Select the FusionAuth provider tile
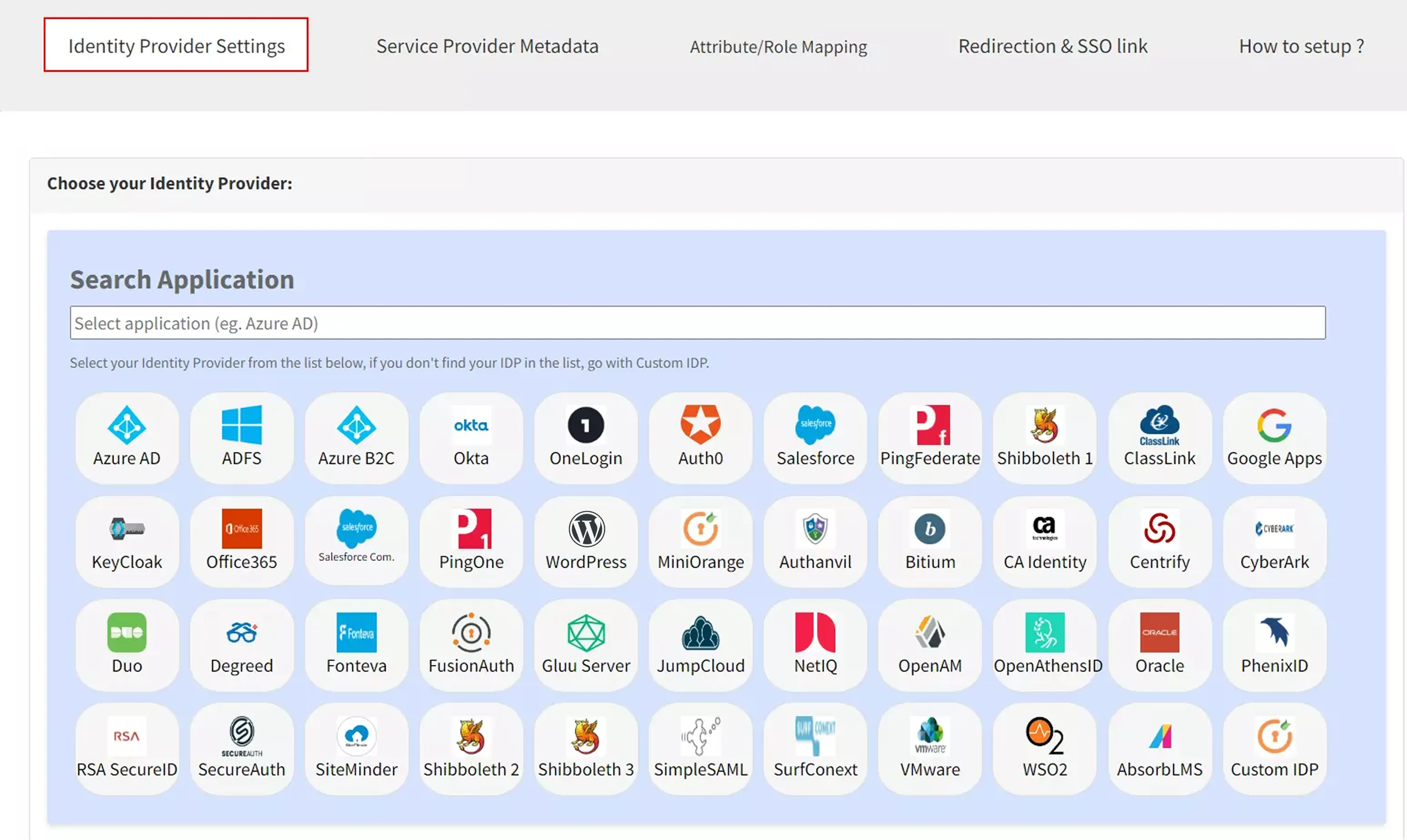 point(471,645)
